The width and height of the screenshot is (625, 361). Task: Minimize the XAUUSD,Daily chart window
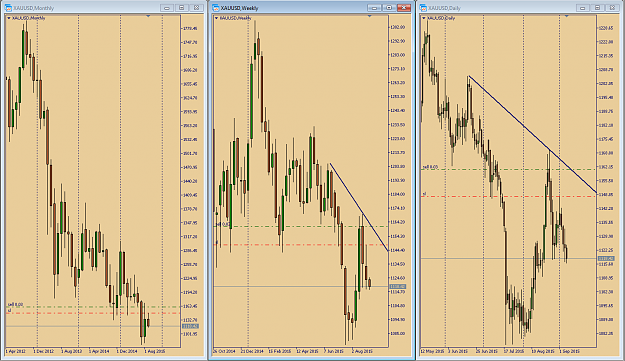tap(582, 8)
